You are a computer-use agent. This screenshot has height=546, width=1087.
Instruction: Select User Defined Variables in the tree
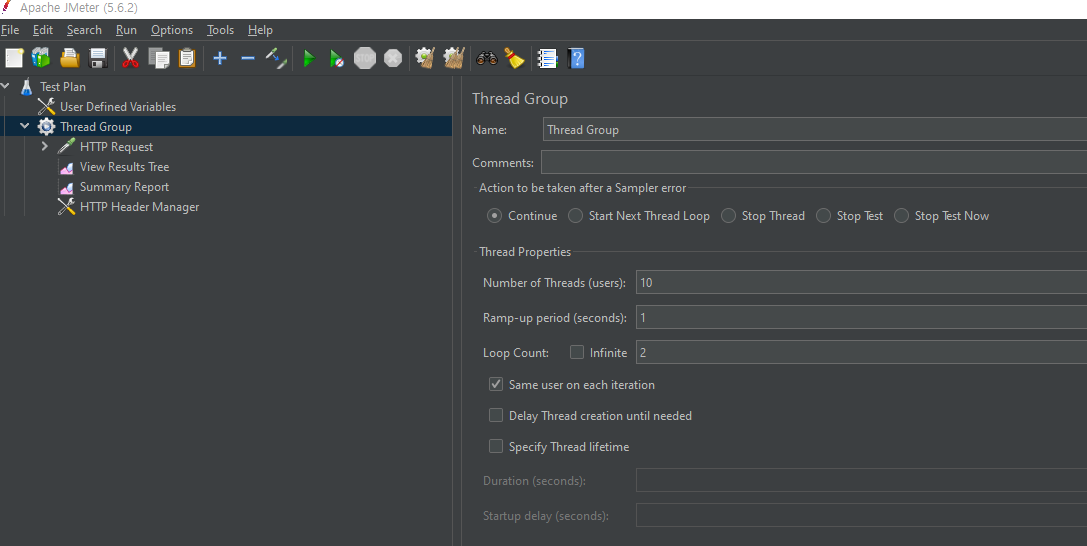tap(118, 107)
